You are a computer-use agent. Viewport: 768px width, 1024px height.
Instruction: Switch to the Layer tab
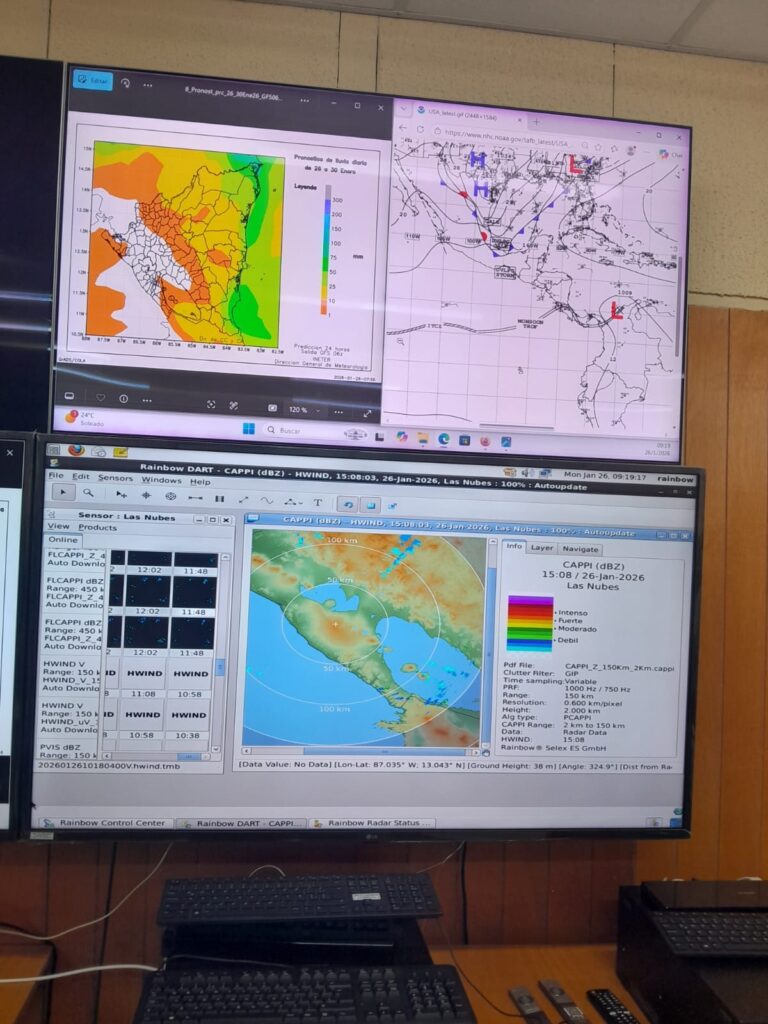[x=542, y=548]
